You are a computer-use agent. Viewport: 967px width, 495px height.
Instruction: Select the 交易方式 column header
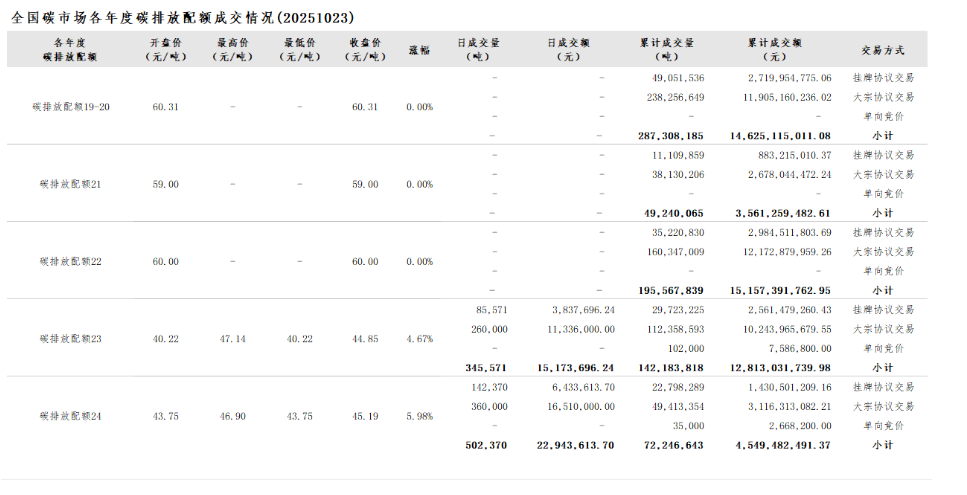[882, 49]
